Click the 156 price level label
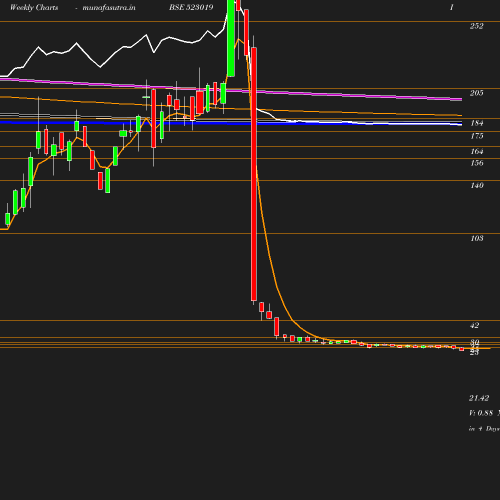500x500 pixels. coord(477,163)
